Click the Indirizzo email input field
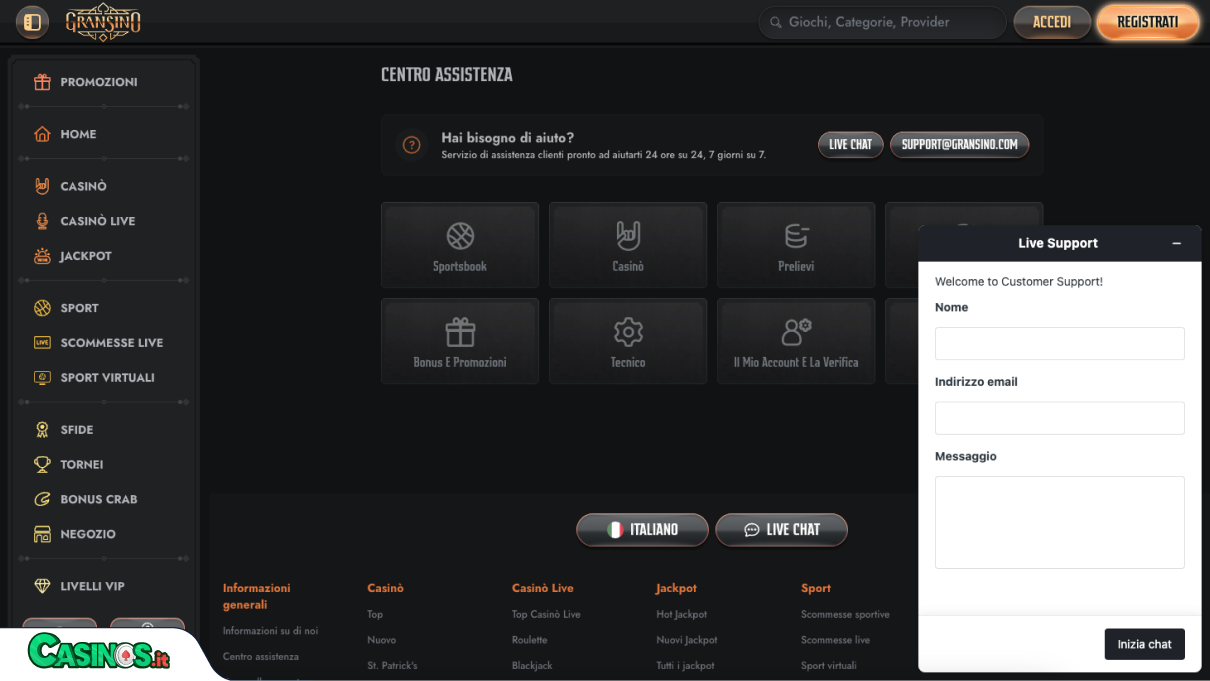The height and width of the screenshot is (681, 1210). coord(1059,418)
